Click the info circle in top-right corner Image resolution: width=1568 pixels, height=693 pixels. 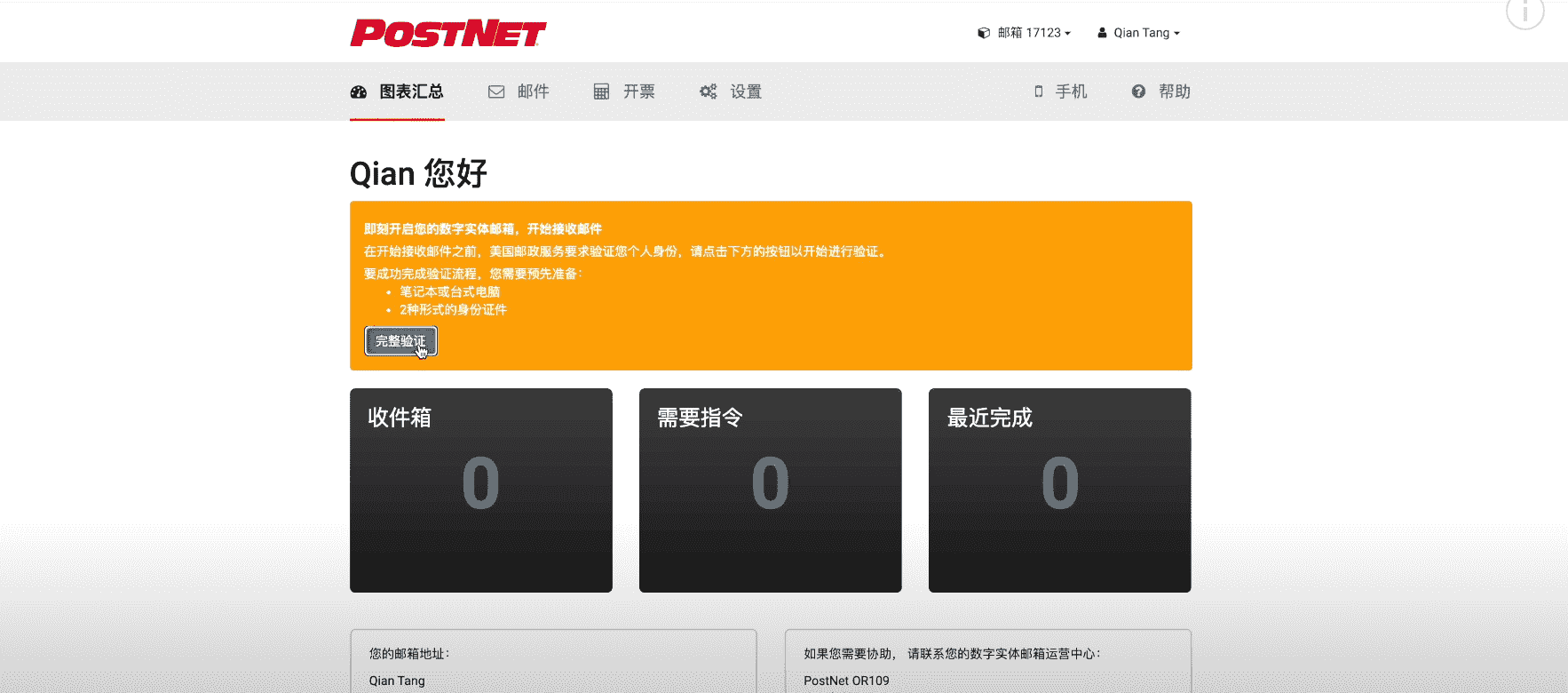tap(1524, 12)
